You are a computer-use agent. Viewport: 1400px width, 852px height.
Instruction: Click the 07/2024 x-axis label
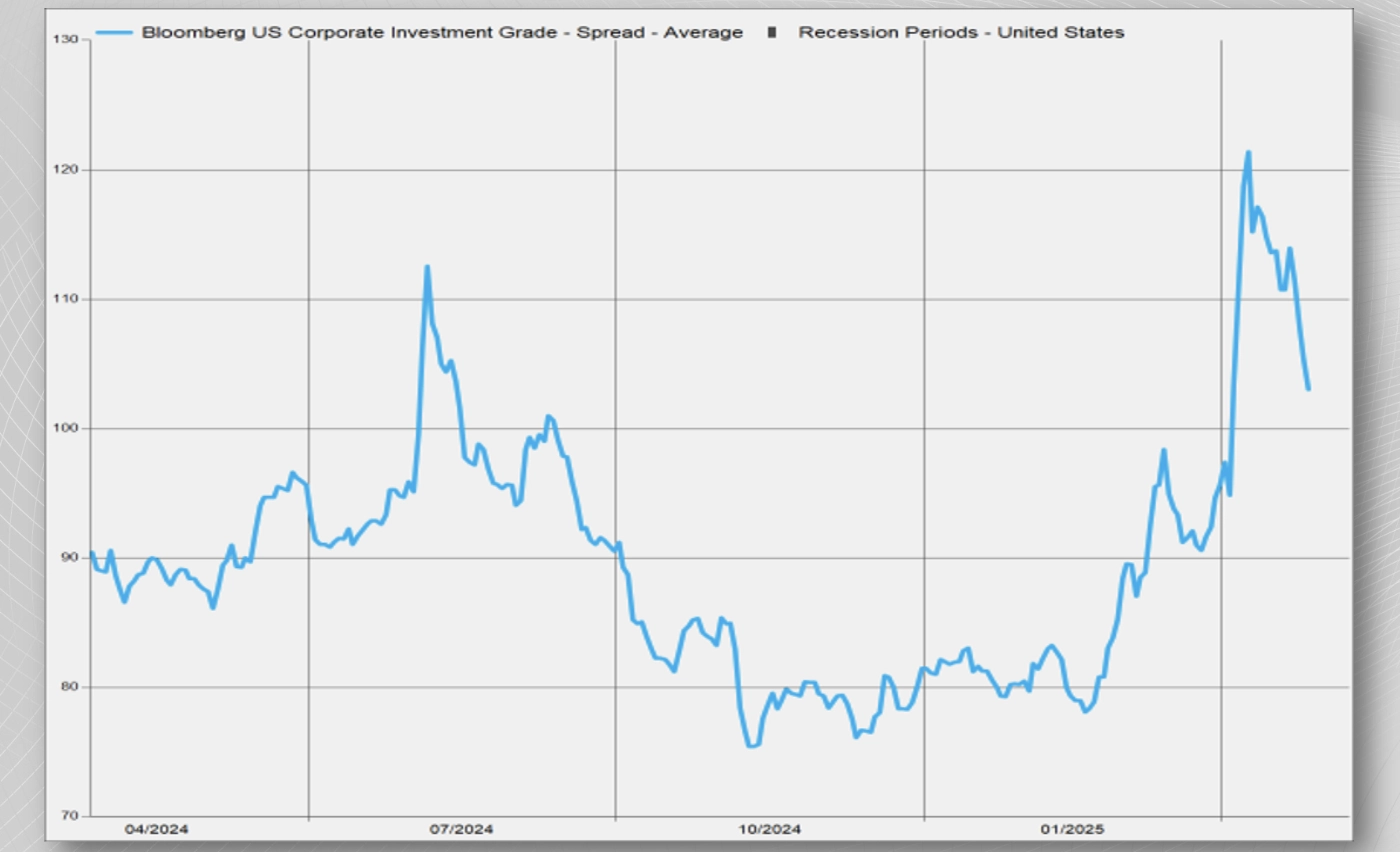point(461,829)
